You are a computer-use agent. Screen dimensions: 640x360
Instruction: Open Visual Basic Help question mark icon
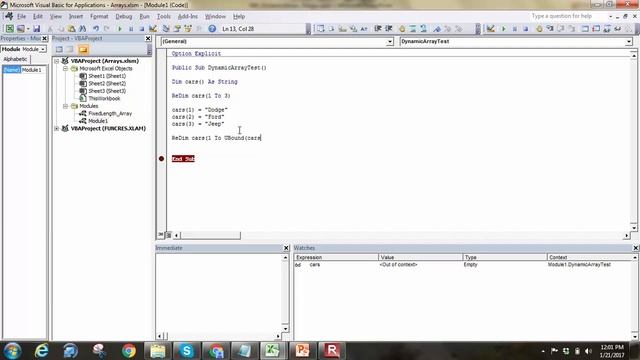212,29
